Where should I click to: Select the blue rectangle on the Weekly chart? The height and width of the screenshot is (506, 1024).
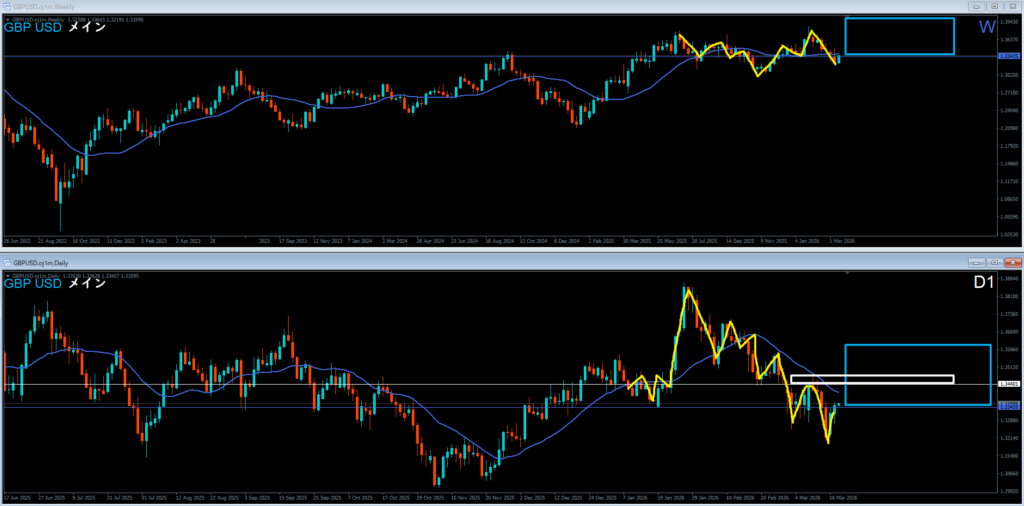point(899,18)
